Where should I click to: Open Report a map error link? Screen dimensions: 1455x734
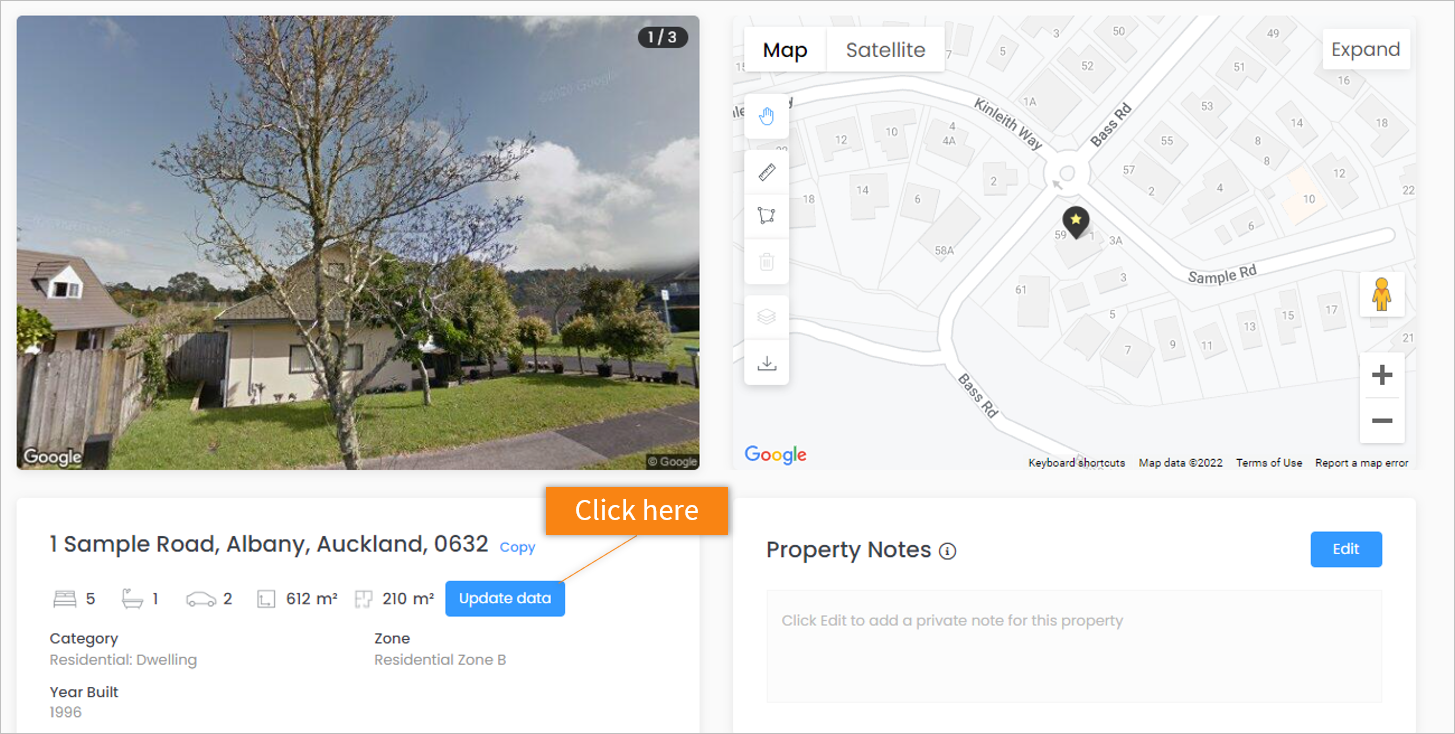click(1361, 463)
